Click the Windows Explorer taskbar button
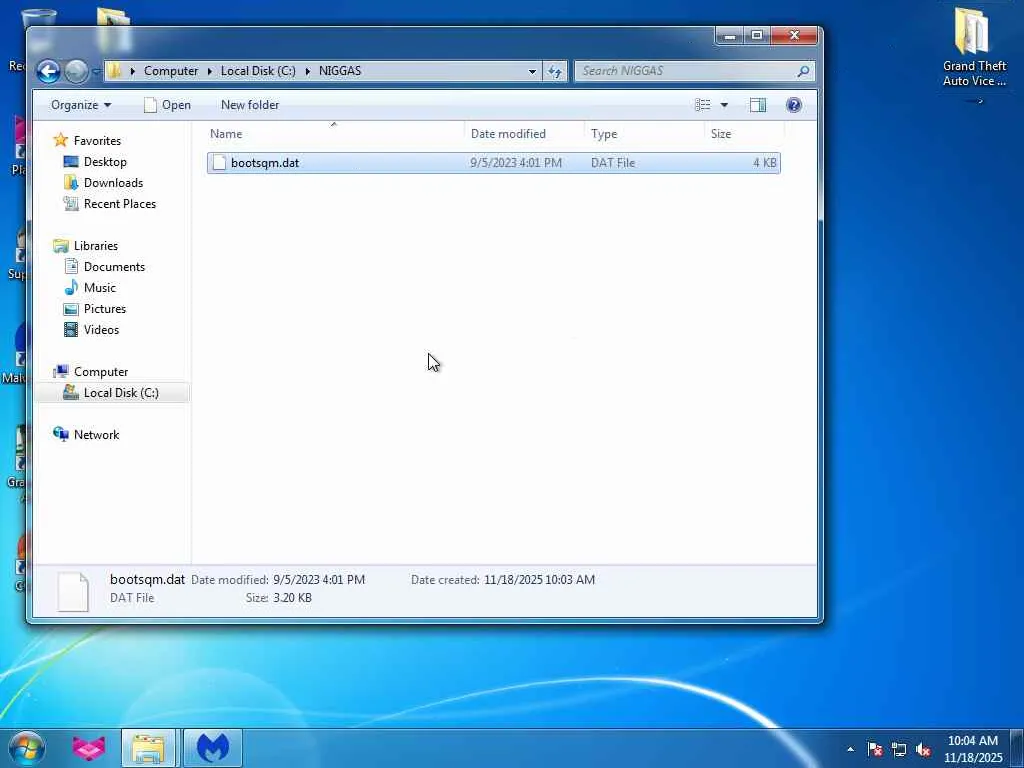1024x768 pixels. click(x=148, y=748)
